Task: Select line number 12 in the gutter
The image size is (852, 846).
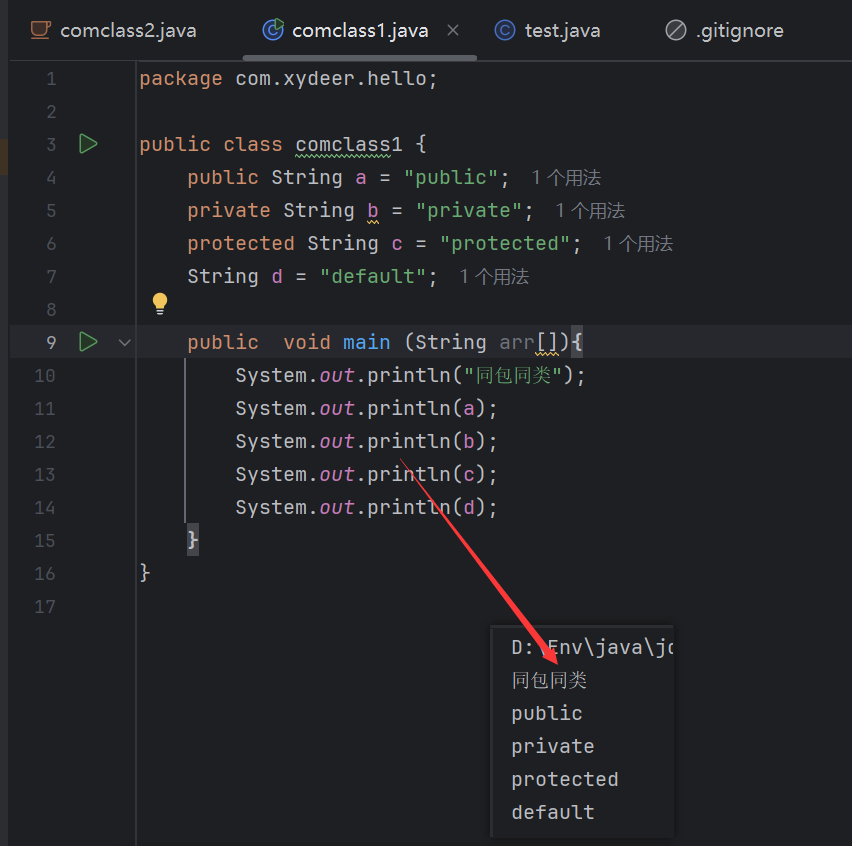Action: coord(44,441)
